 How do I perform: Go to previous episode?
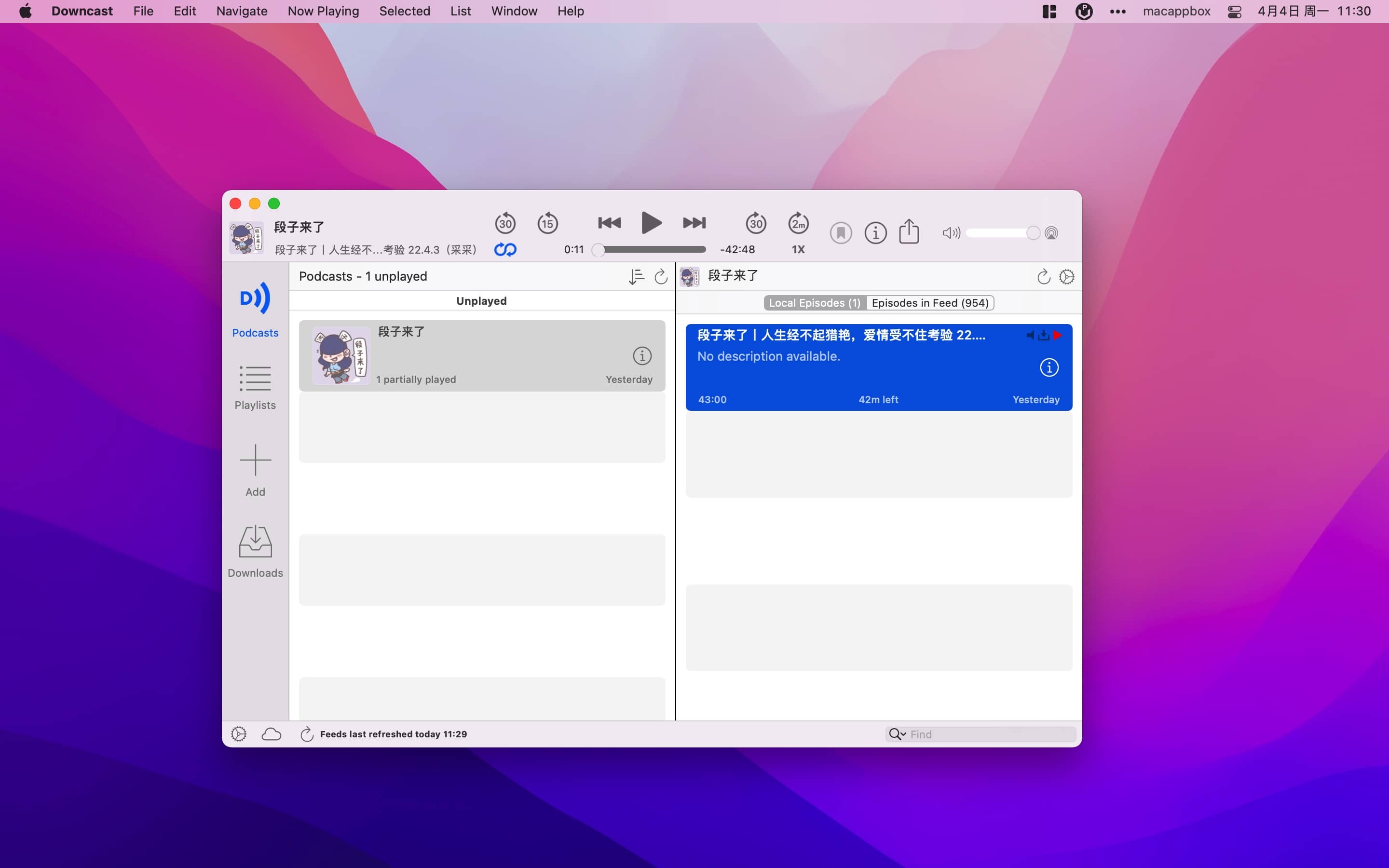[x=609, y=223]
